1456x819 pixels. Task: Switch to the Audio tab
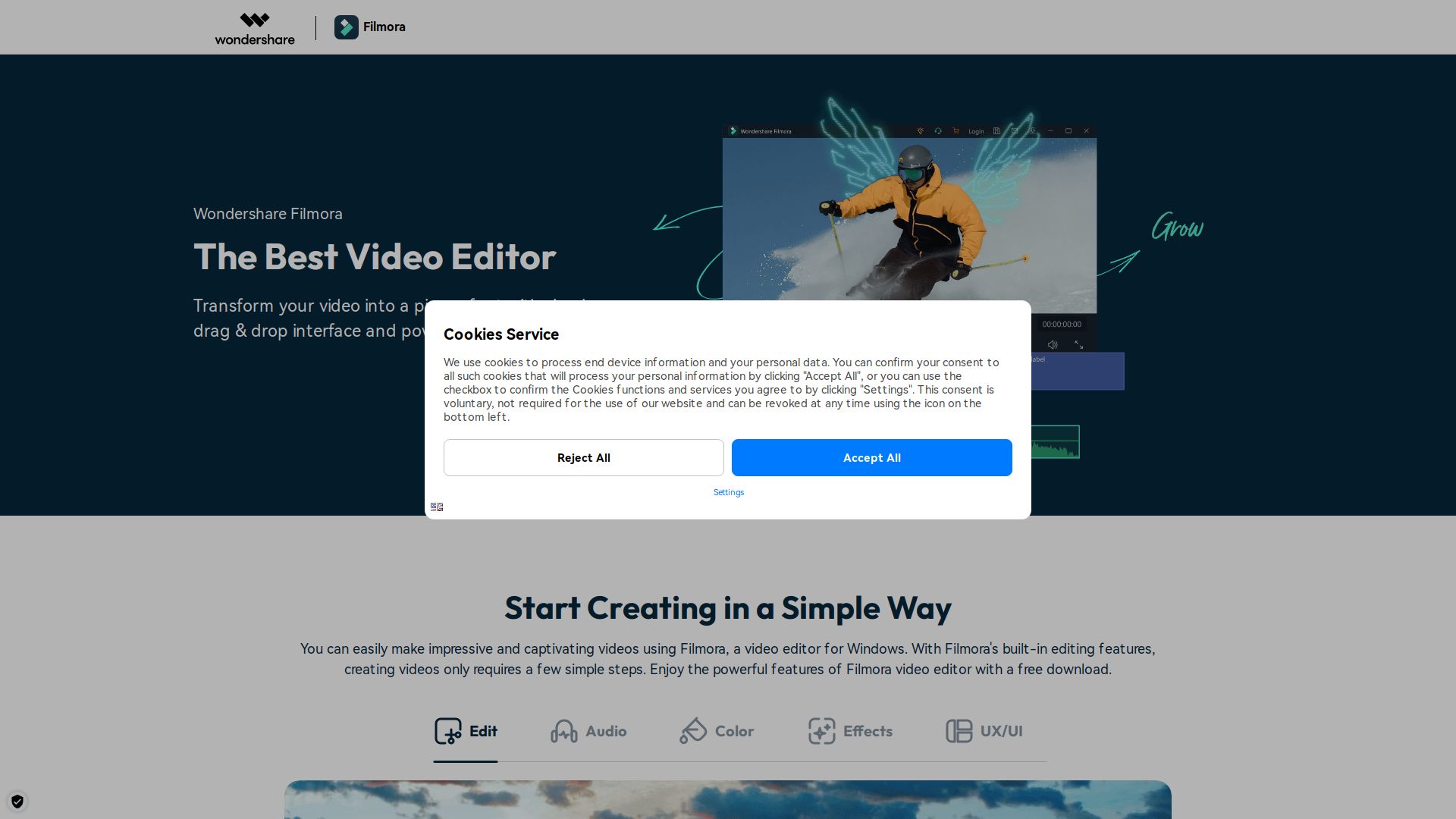click(588, 731)
